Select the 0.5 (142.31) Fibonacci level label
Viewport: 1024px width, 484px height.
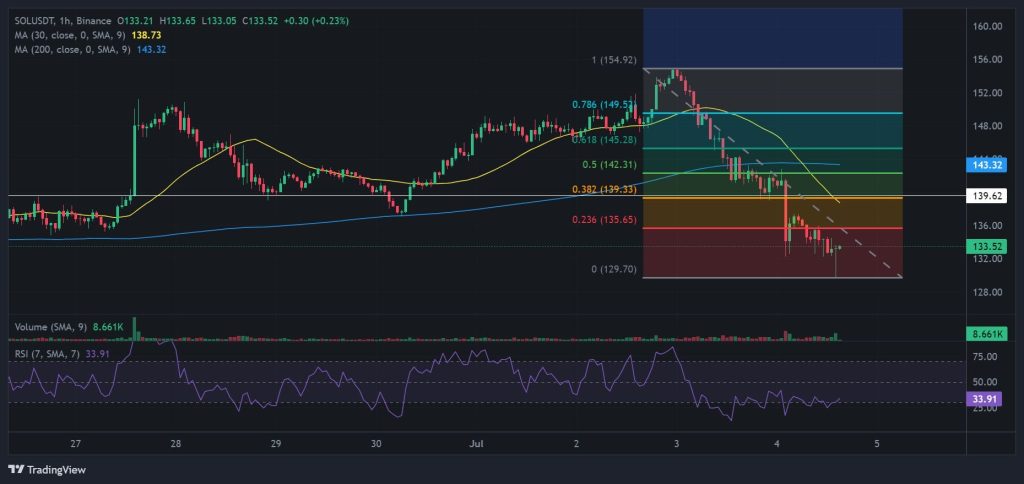tap(610, 164)
